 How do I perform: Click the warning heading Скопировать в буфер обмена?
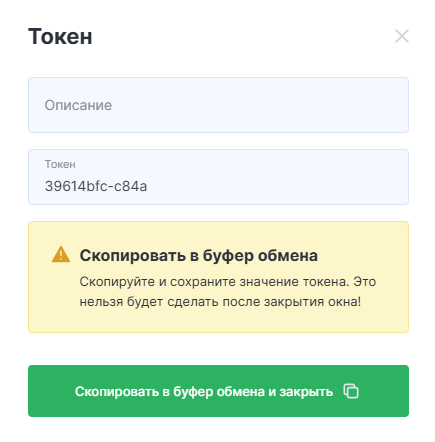point(199,256)
